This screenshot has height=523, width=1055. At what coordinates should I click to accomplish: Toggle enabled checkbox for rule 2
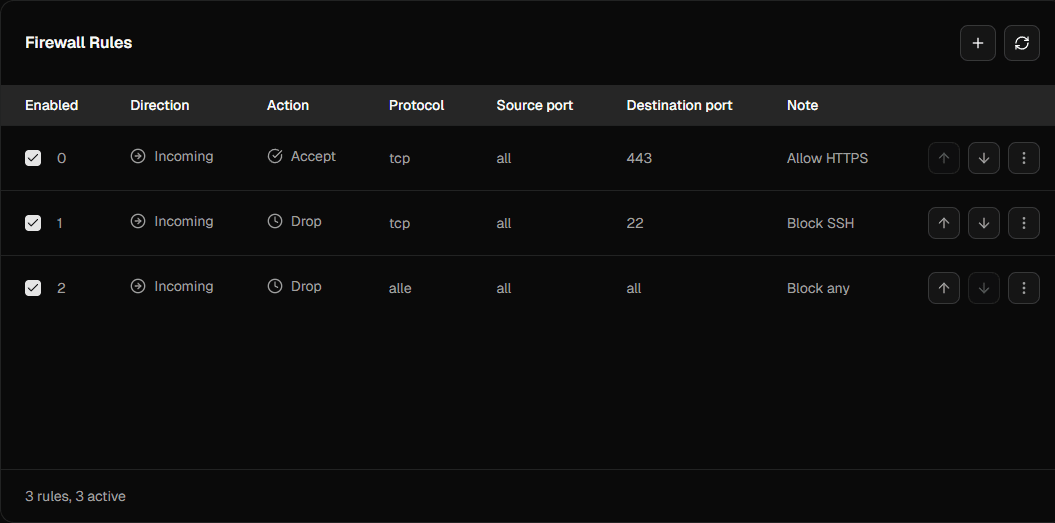[33, 288]
